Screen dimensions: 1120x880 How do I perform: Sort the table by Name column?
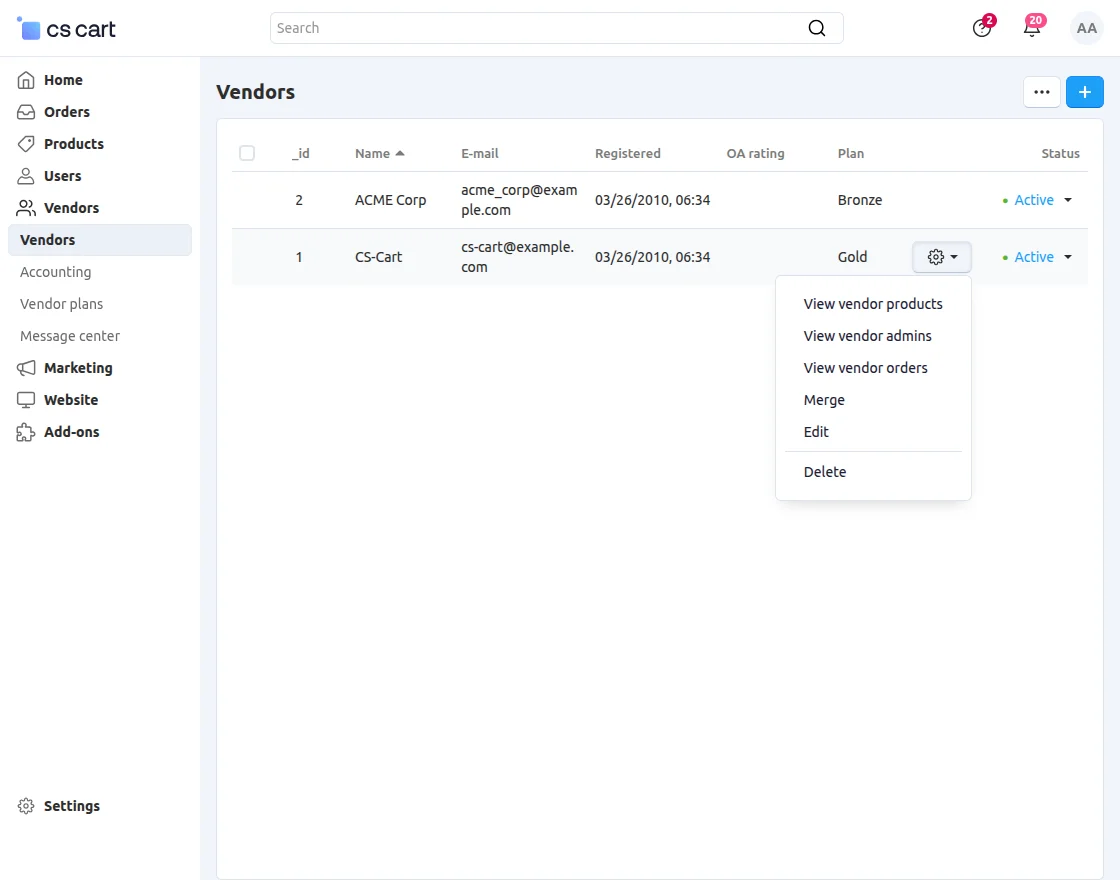click(x=372, y=153)
